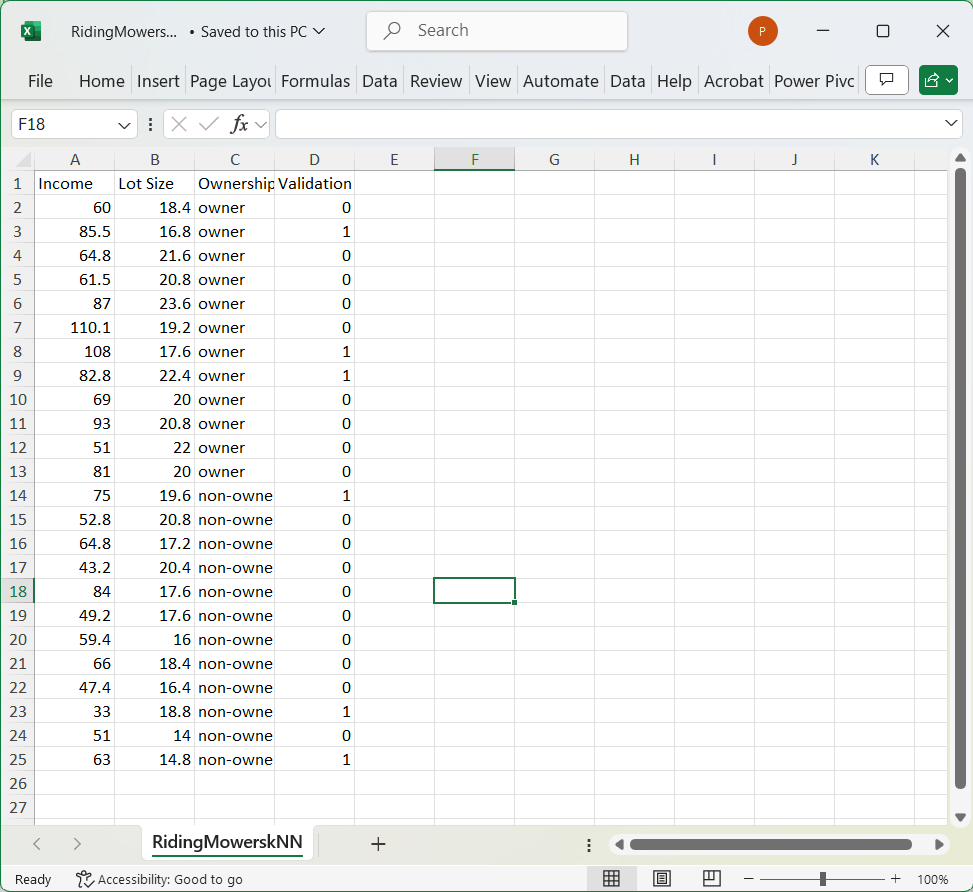Select the RidingMowerskNN sheet tab
This screenshot has height=892, width=973.
[226, 843]
